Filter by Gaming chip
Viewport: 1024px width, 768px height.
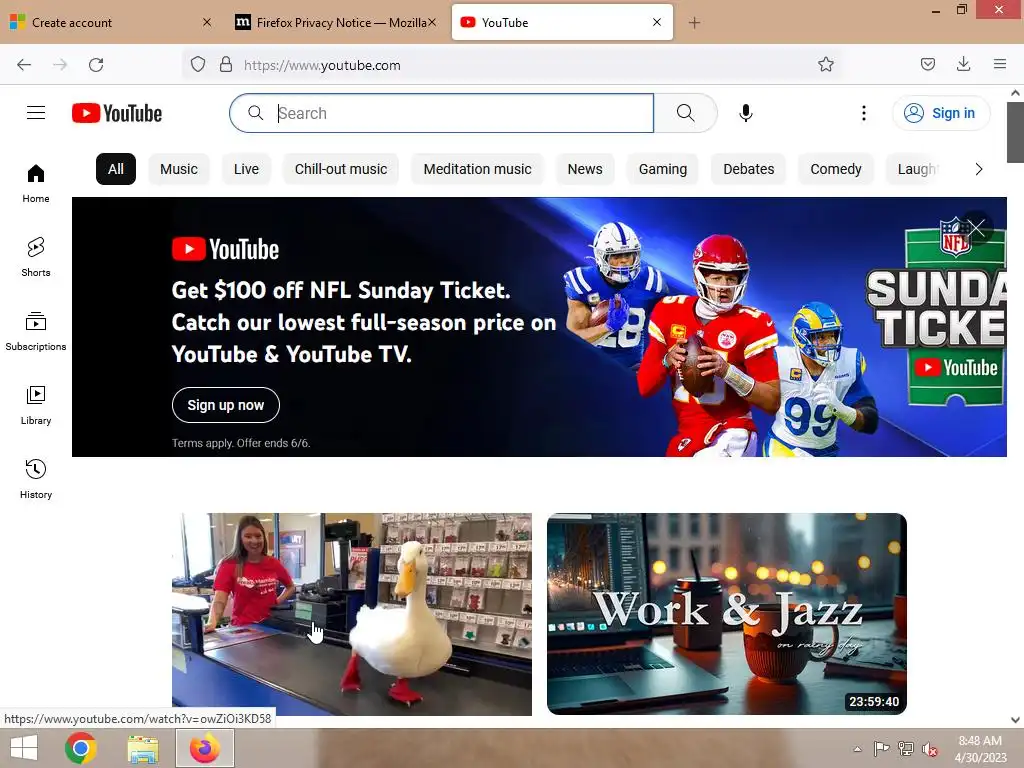point(663,169)
